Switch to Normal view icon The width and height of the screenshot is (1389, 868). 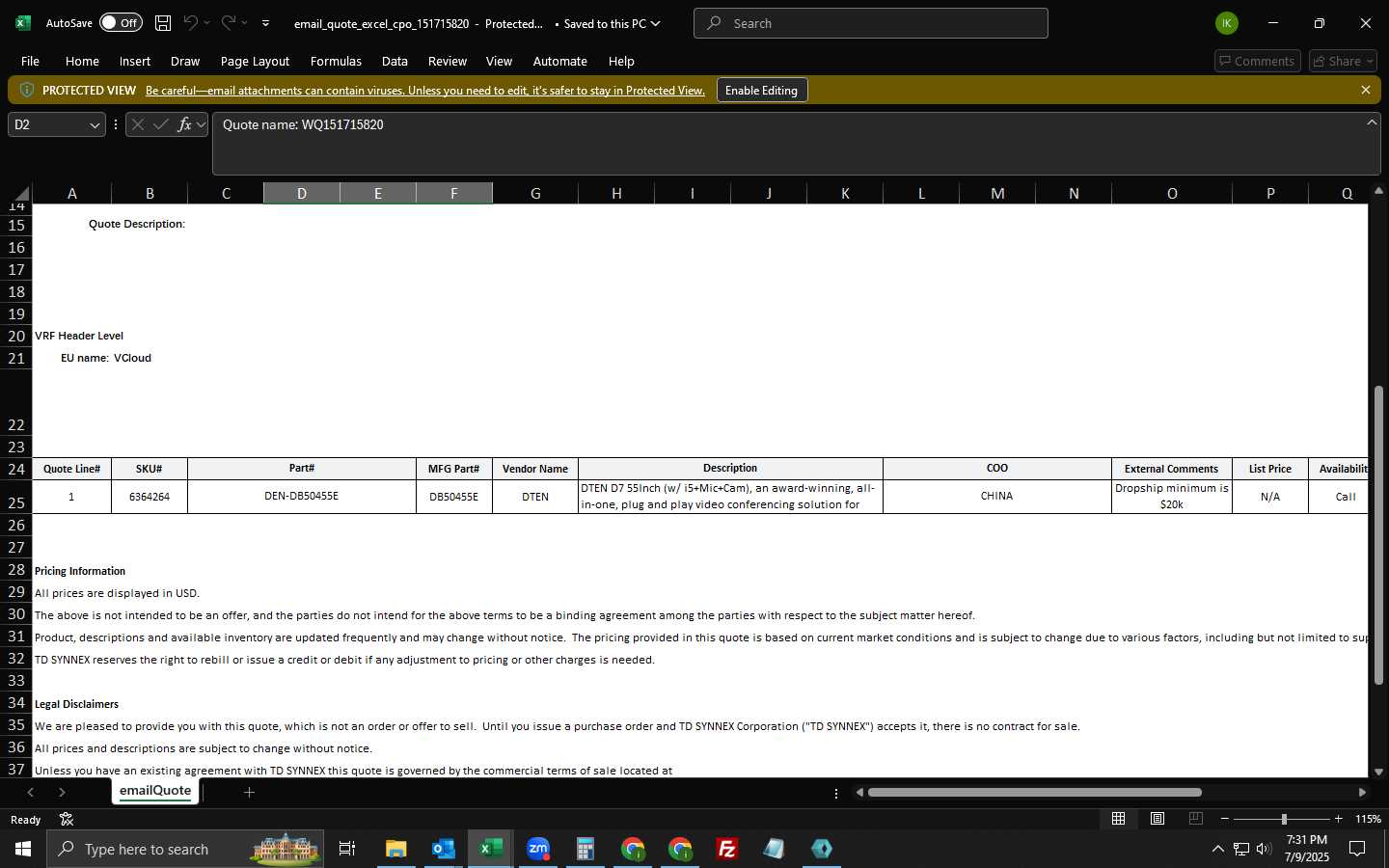1118,819
